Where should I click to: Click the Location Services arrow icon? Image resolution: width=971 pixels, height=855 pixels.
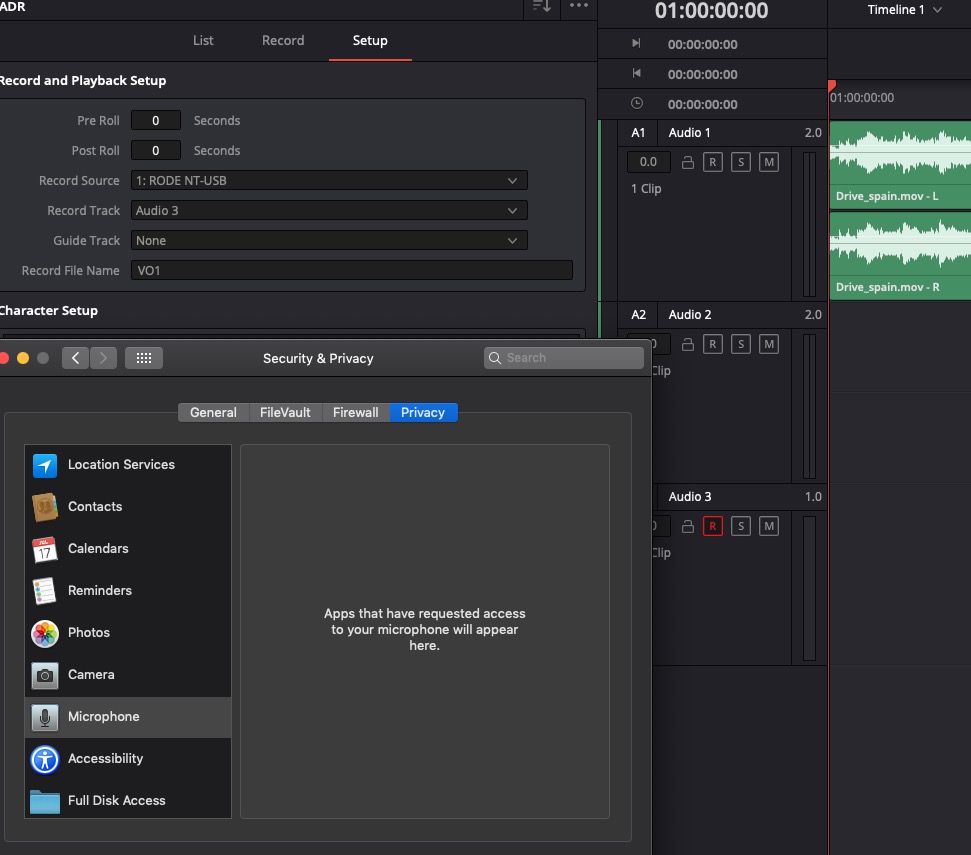[x=45, y=465]
